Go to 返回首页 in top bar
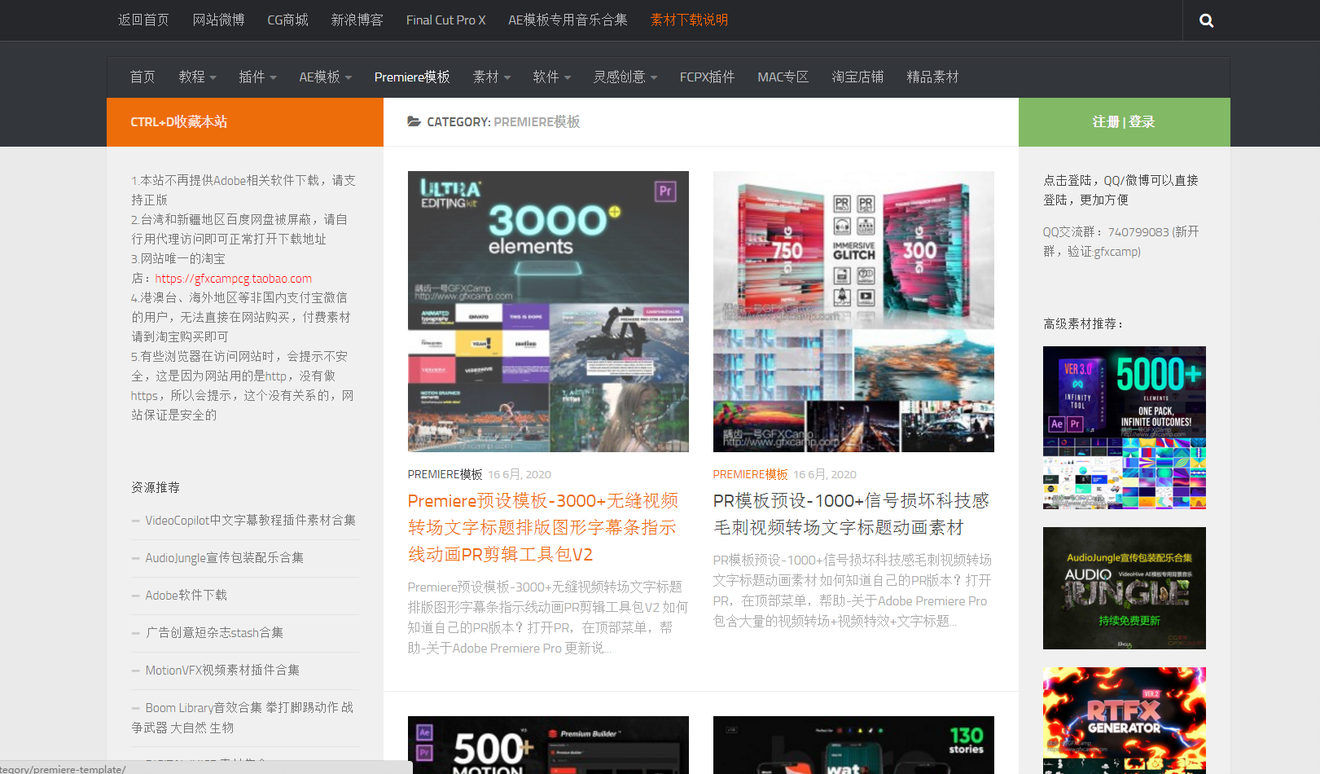The height and width of the screenshot is (774, 1320). point(143,20)
